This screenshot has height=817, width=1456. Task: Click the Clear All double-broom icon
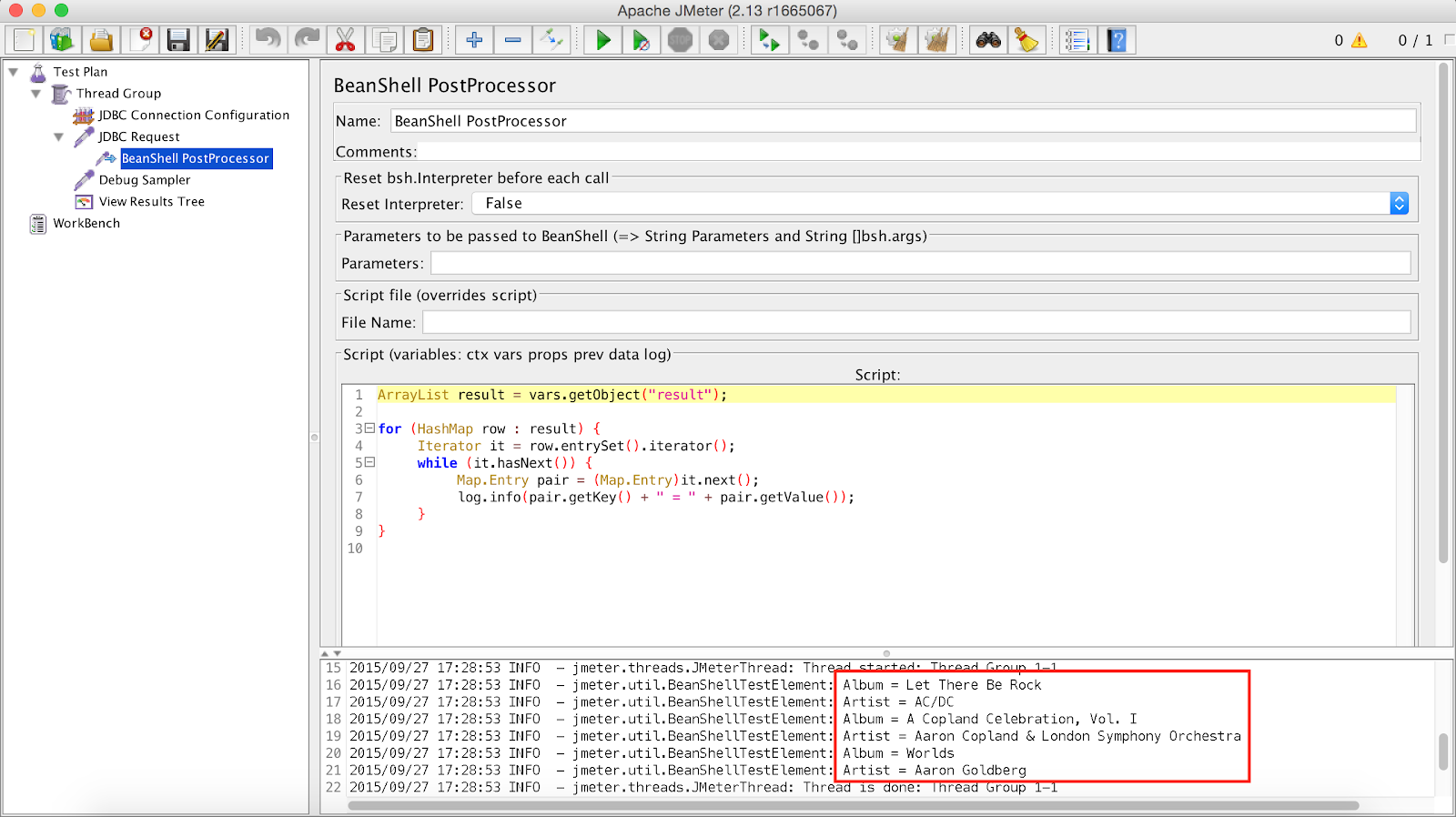point(936,40)
